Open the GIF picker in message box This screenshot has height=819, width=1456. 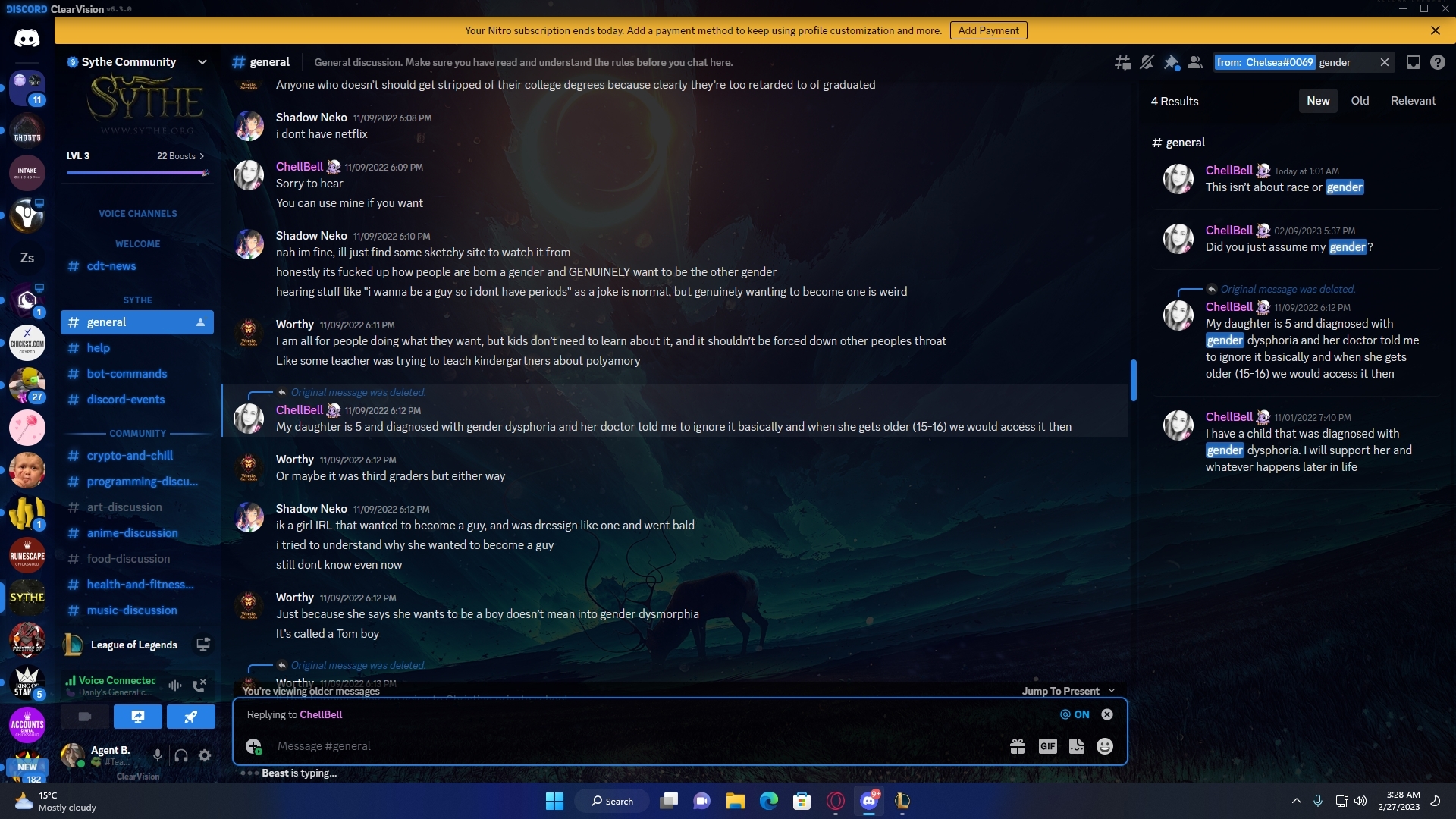(1047, 746)
